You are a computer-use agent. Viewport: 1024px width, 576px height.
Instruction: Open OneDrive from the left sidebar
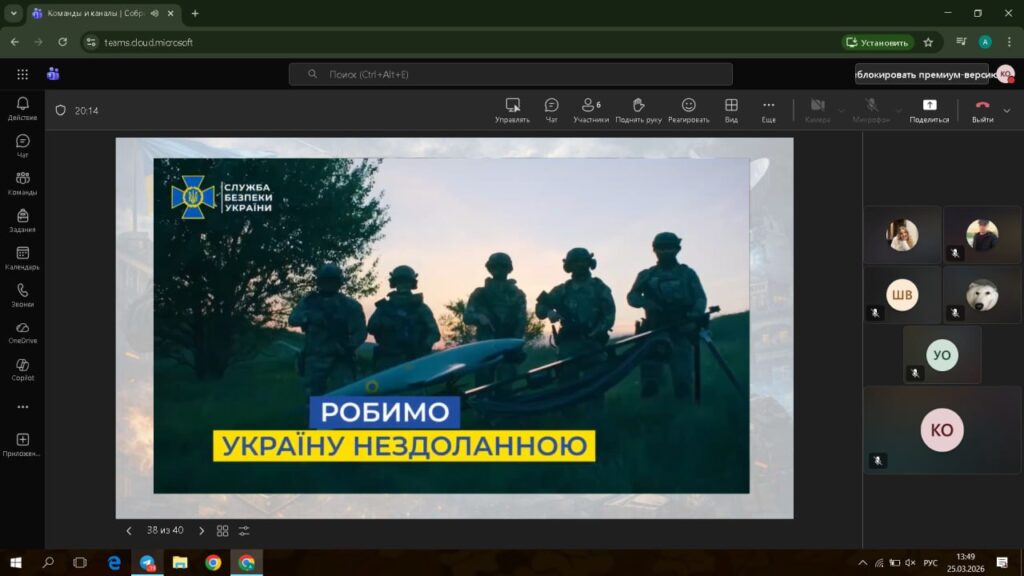[22, 332]
